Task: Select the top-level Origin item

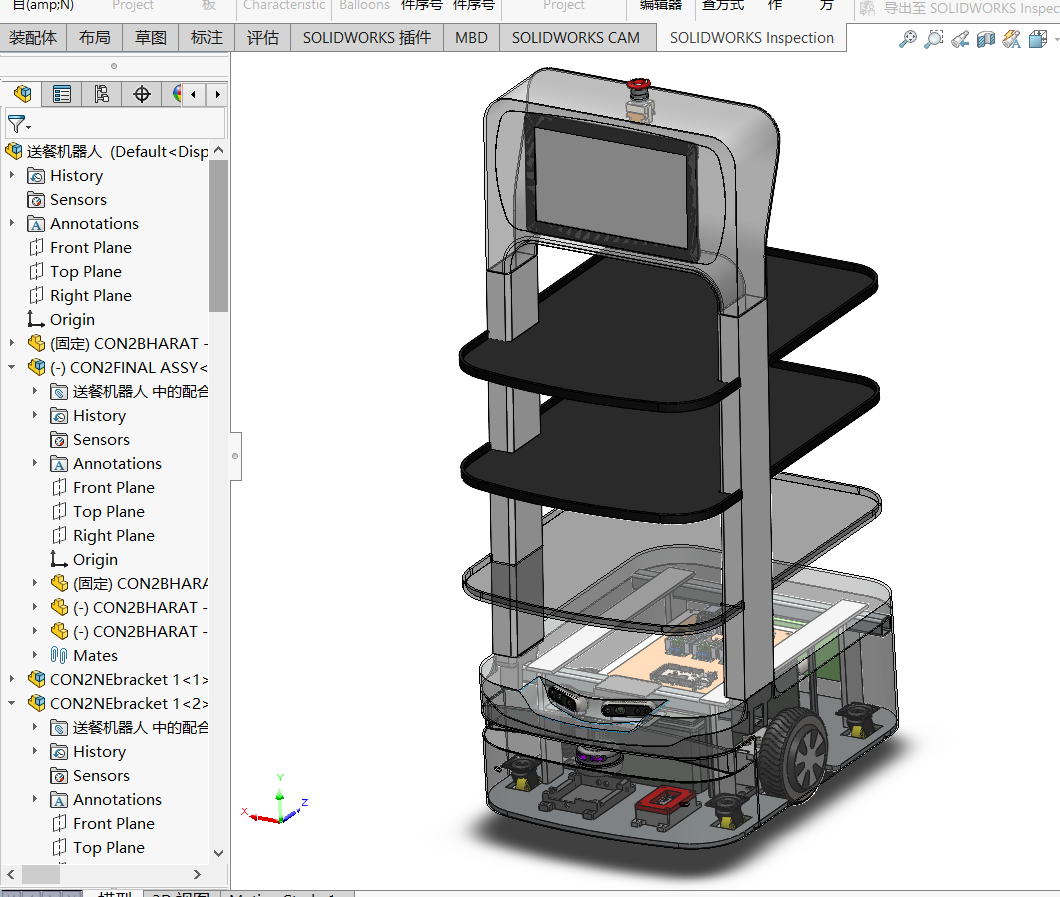Action: click(72, 319)
